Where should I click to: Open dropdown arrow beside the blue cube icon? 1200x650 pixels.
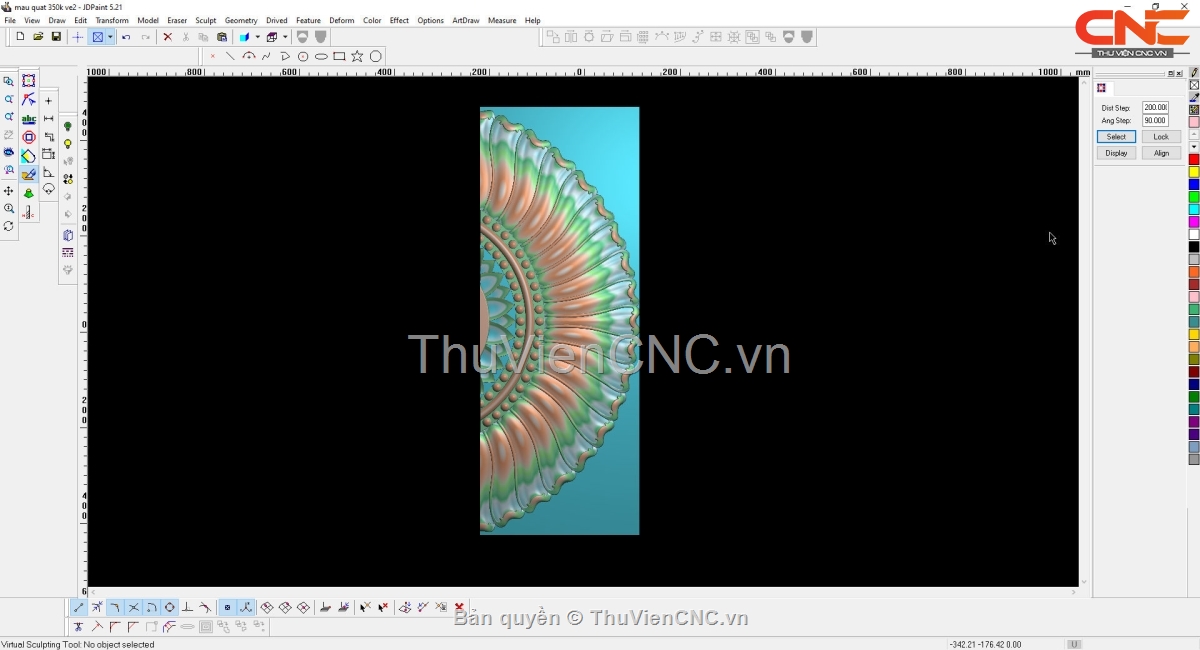tap(257, 37)
